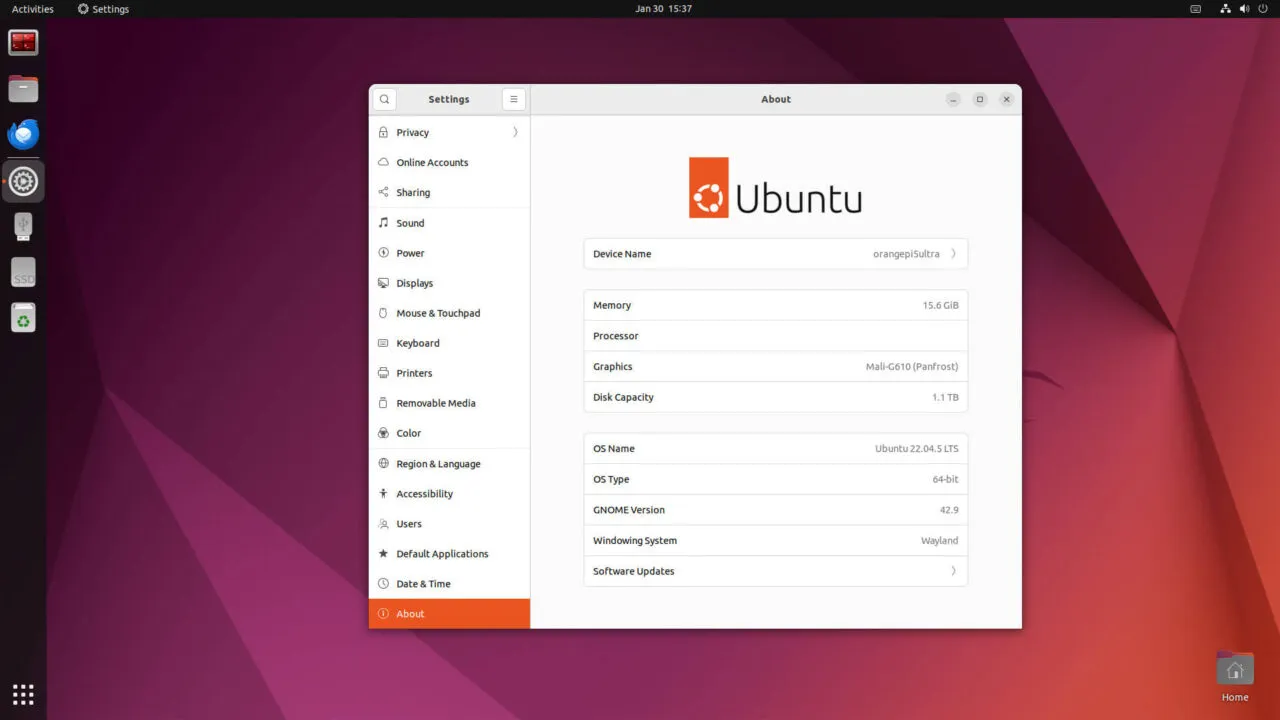Open the SSD drive icon in dock
Viewport: 1280px width, 720px height.
(x=23, y=273)
